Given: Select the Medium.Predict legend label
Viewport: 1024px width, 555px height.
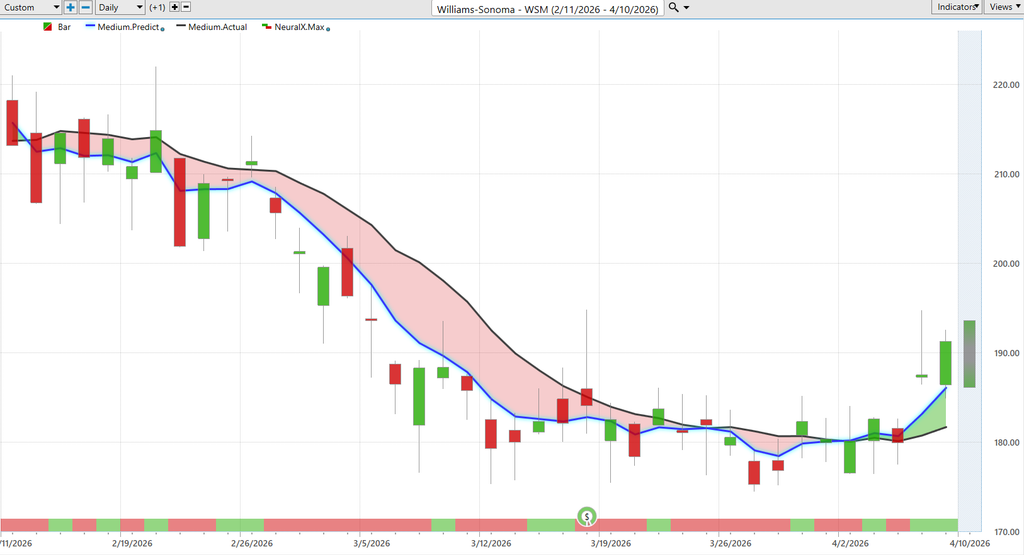Looking at the screenshot, I should click(129, 27).
